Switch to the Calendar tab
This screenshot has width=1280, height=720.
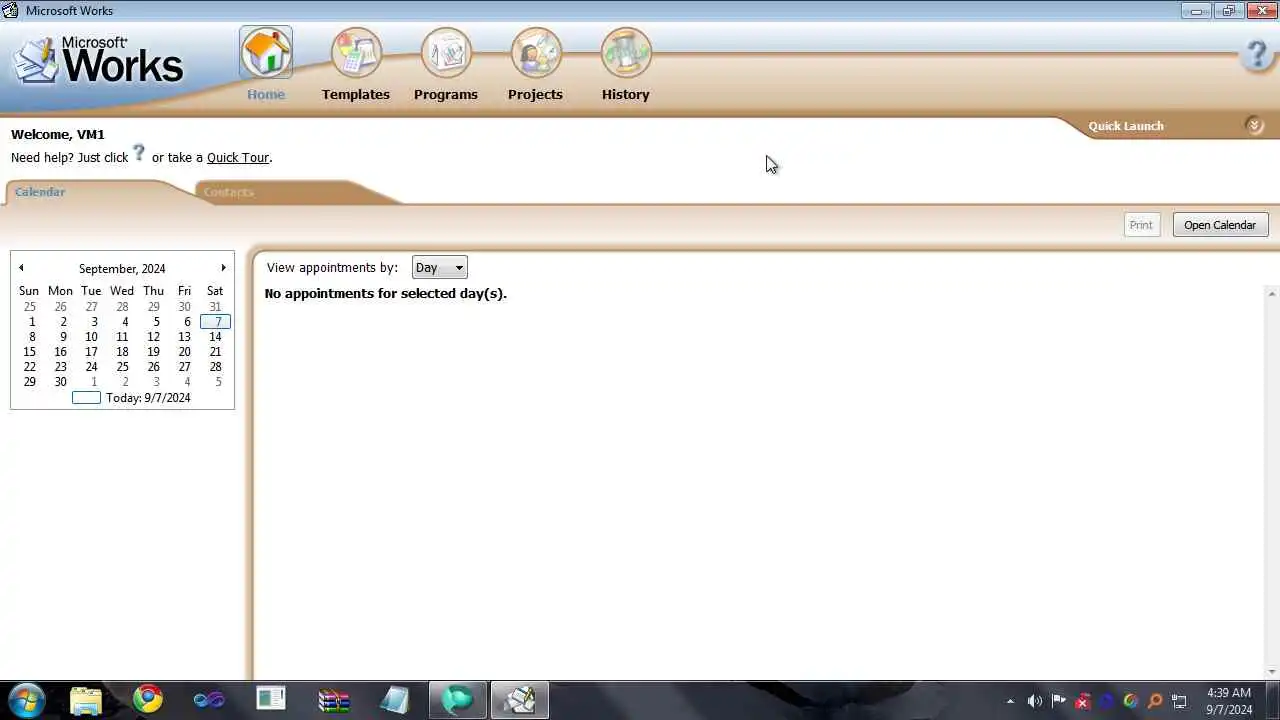(x=40, y=192)
